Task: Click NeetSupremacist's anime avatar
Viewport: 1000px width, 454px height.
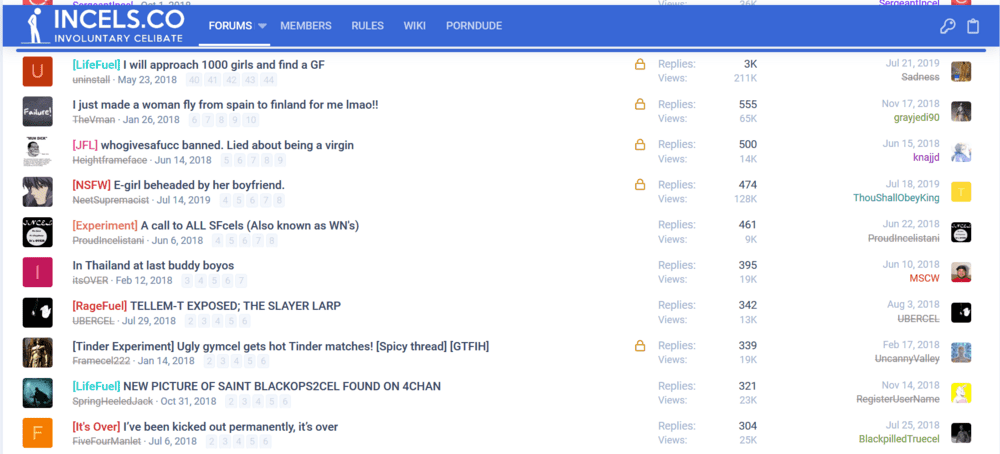Action: coord(38,192)
